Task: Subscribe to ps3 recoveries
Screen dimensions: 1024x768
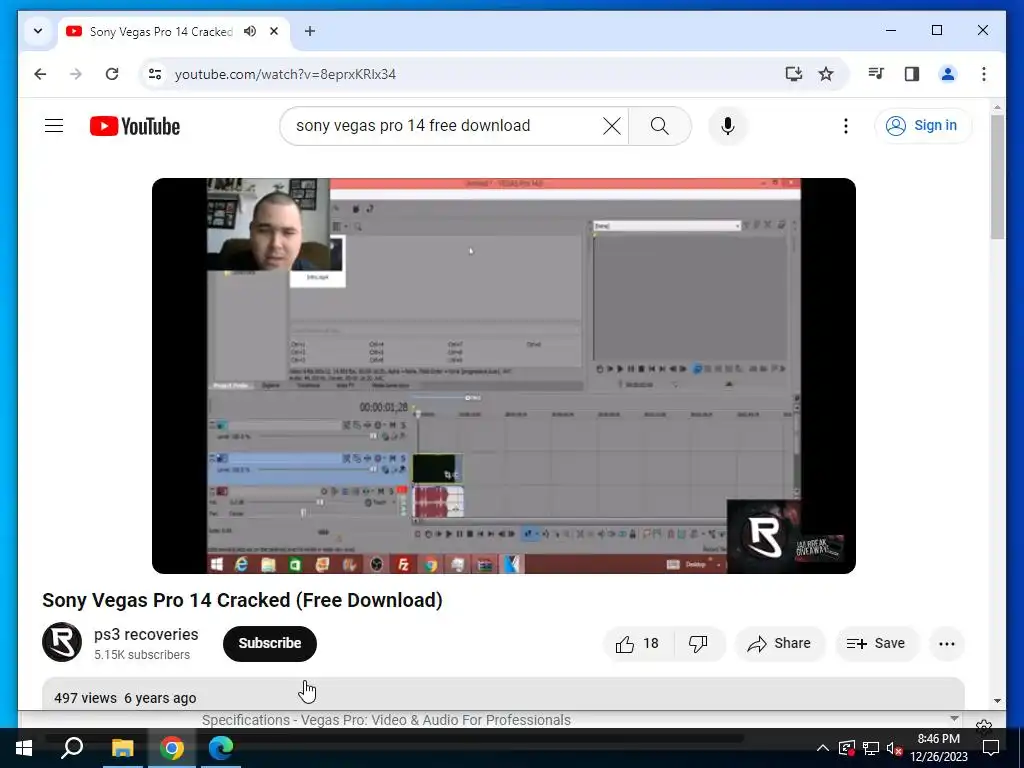Action: (x=270, y=643)
